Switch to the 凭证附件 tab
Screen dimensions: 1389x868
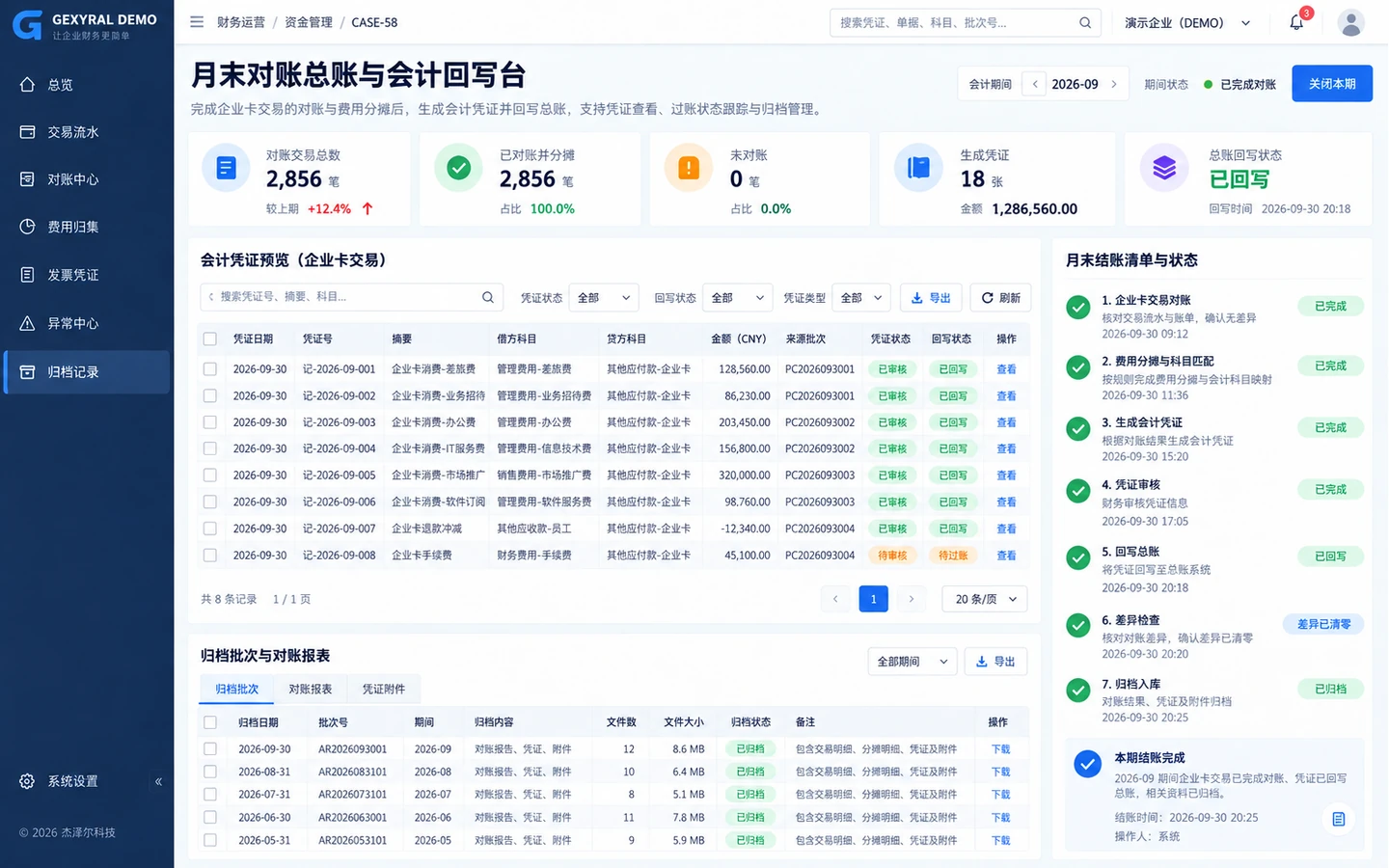(384, 689)
